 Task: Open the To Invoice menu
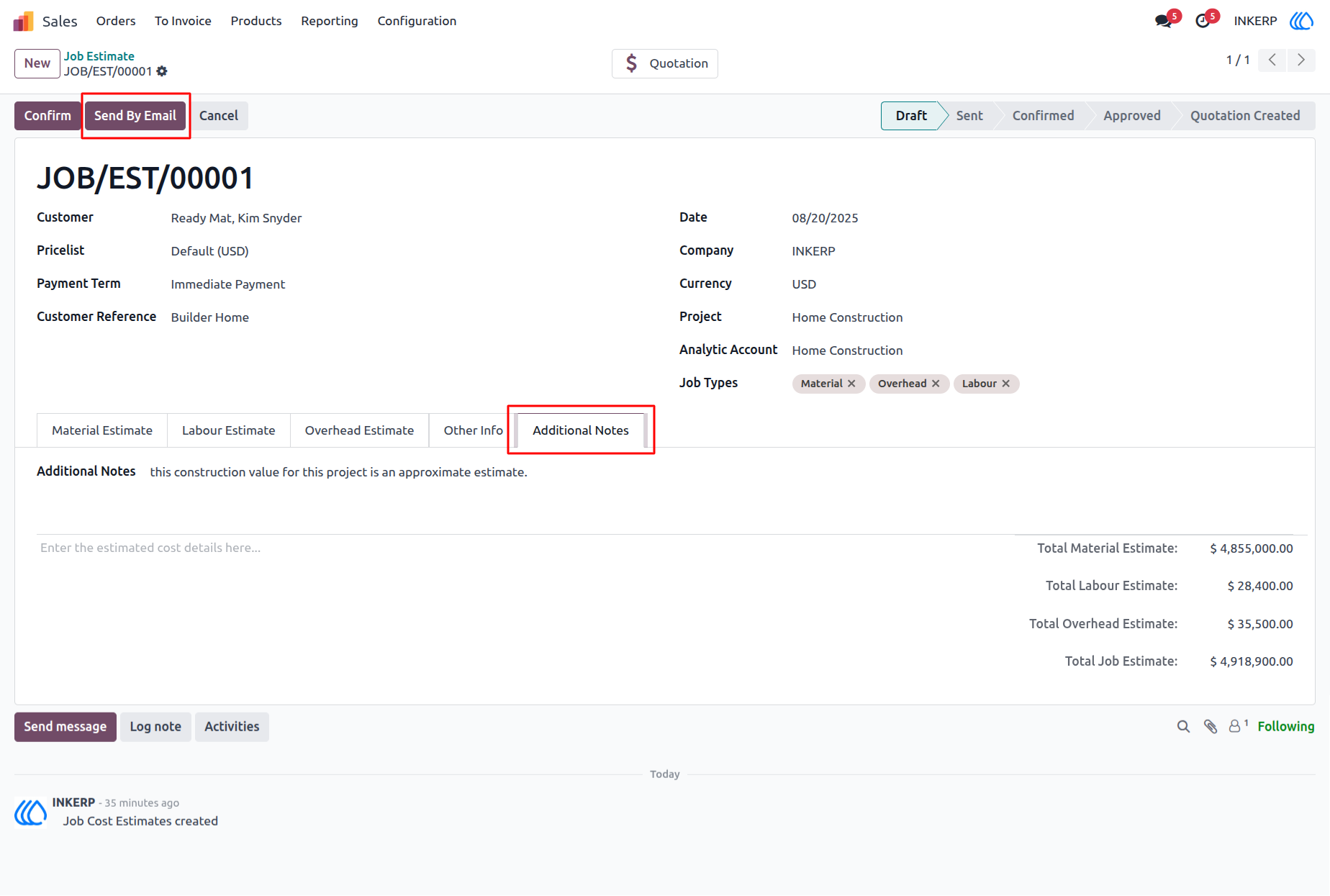coord(183,21)
